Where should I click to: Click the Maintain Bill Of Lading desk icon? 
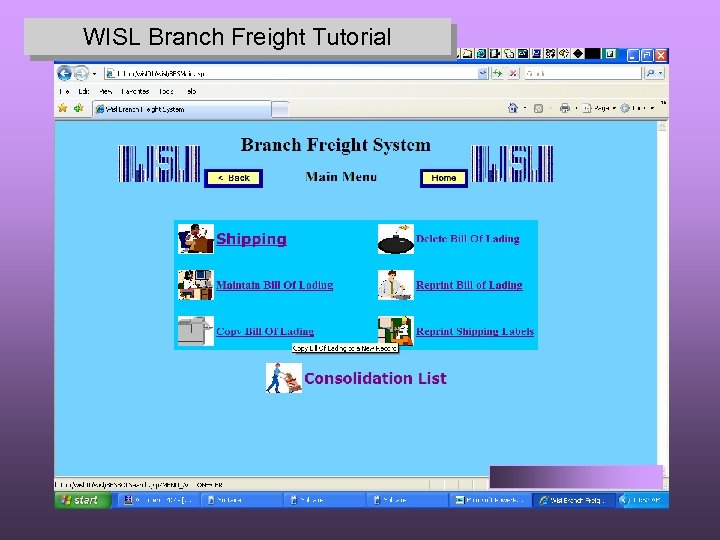click(x=196, y=285)
